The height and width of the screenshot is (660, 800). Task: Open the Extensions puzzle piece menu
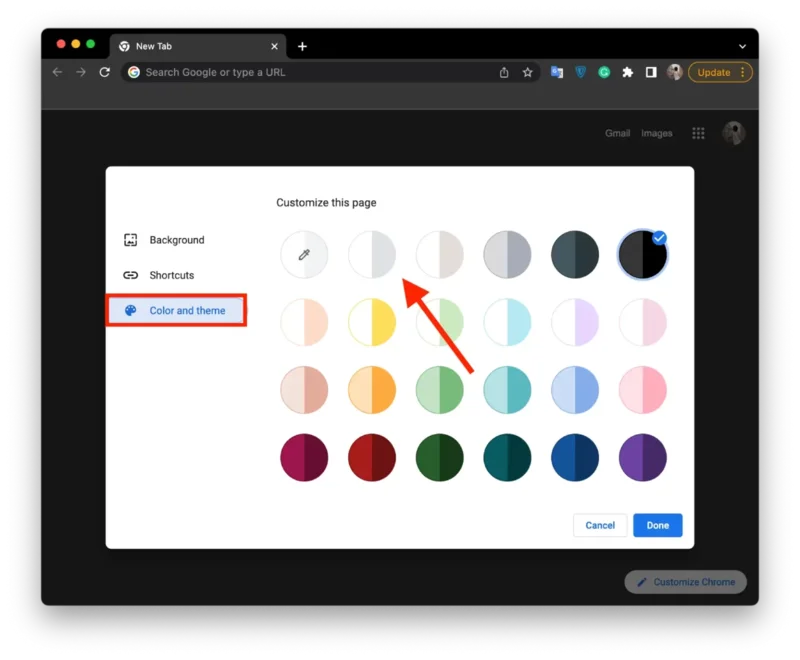[x=628, y=72]
